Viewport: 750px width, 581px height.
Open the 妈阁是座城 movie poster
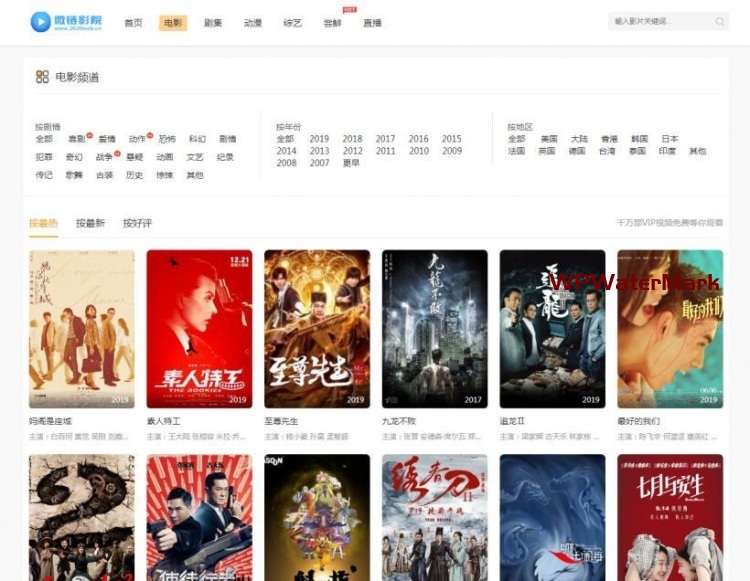[x=82, y=329]
